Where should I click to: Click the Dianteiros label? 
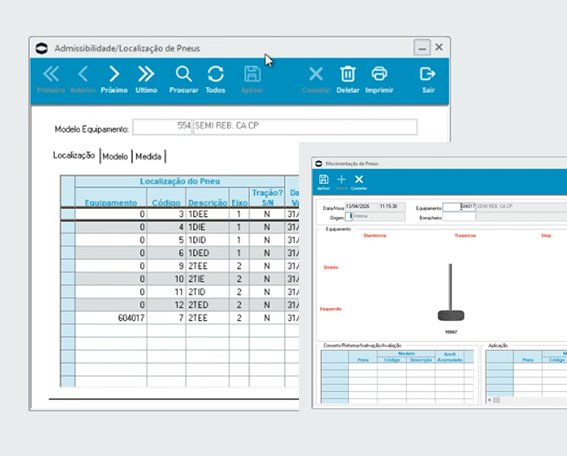375,236
